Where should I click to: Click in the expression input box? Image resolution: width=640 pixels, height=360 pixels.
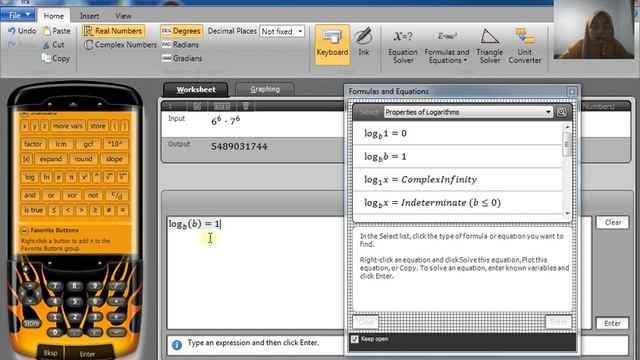click(255, 273)
